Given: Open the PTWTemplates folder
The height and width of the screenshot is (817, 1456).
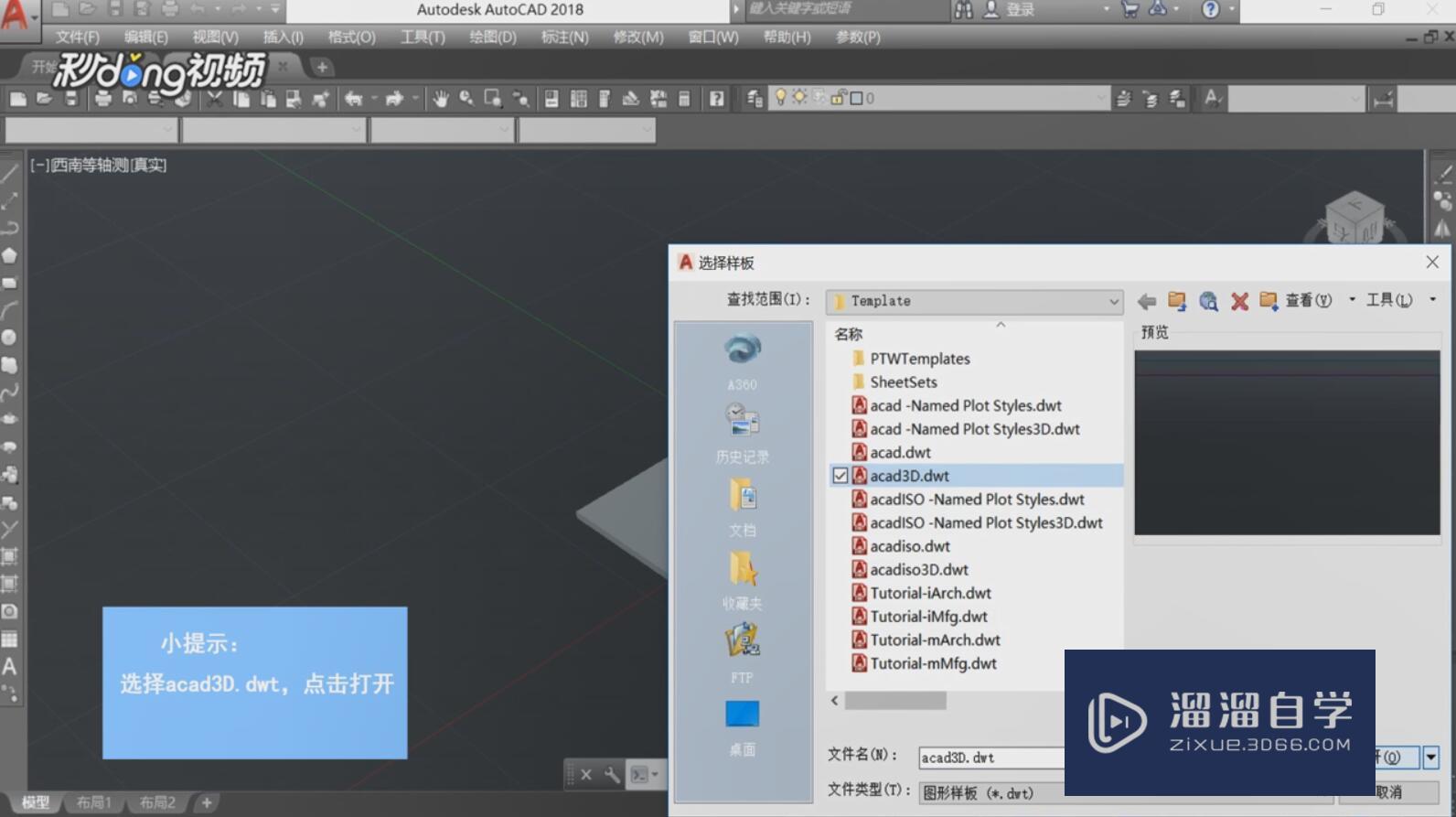Looking at the screenshot, I should point(919,359).
